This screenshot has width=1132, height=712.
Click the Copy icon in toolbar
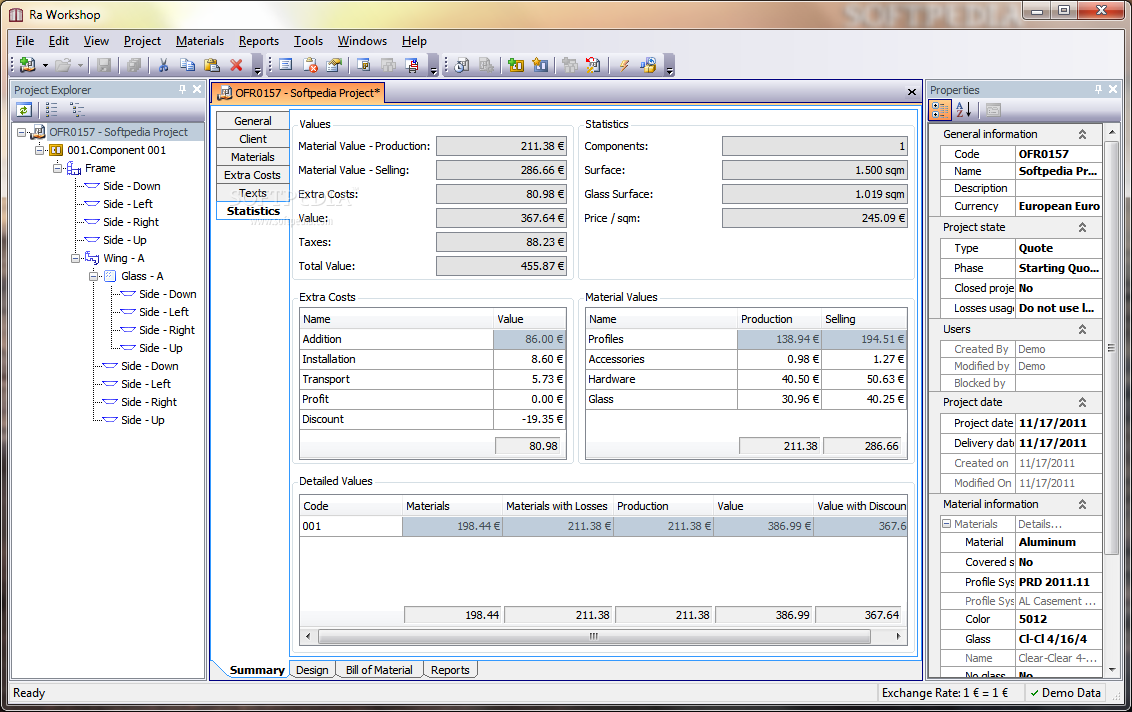(x=188, y=65)
